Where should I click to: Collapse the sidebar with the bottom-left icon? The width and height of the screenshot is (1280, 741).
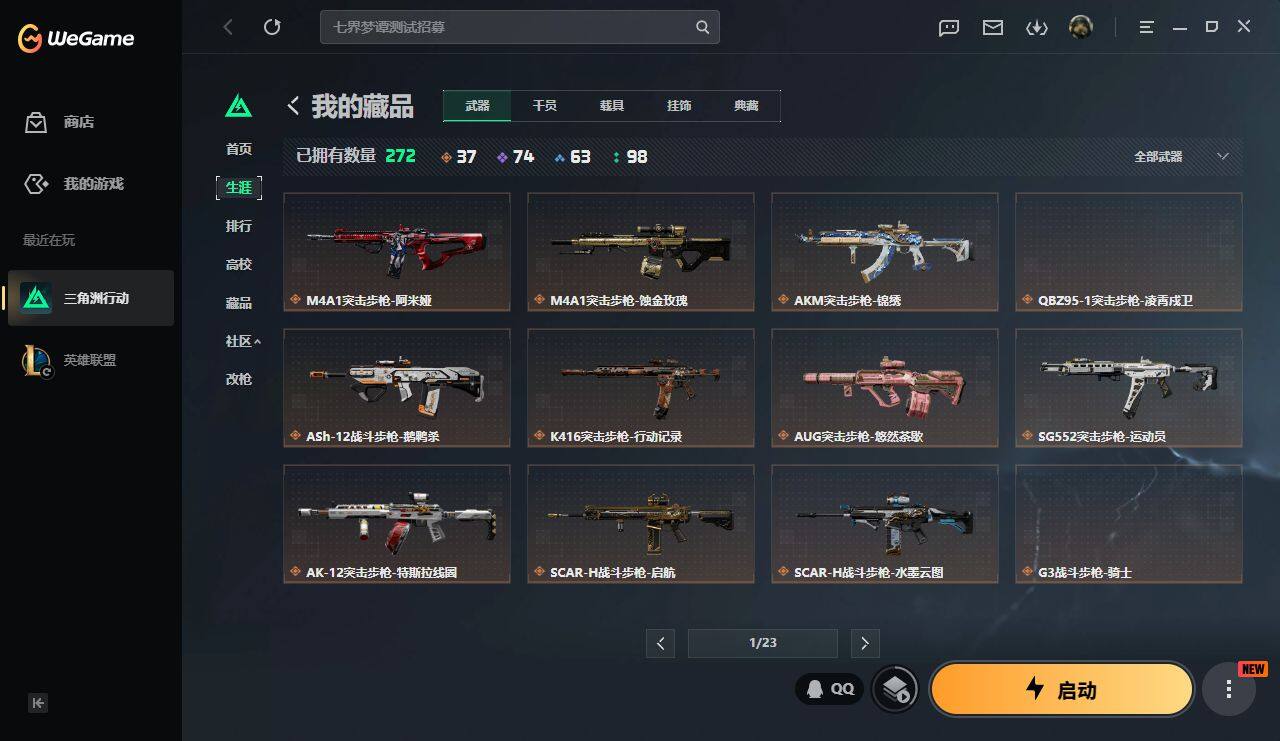click(x=38, y=703)
